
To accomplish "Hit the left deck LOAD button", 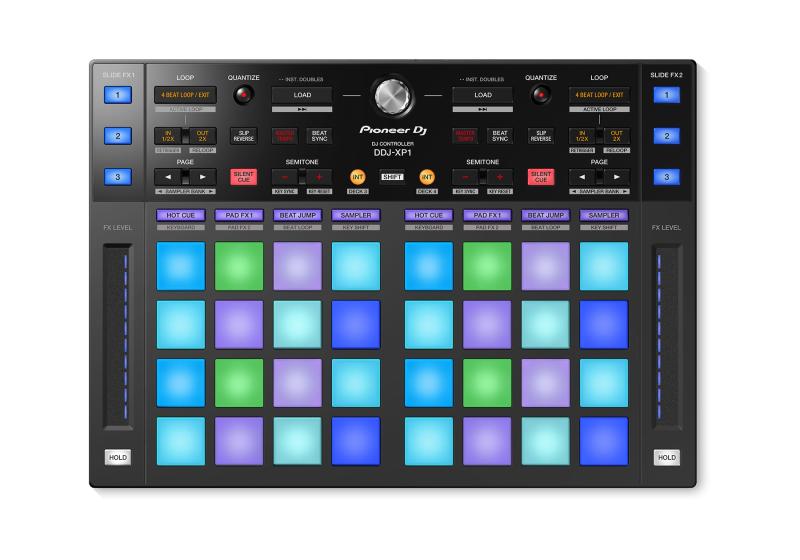I will tap(302, 95).
